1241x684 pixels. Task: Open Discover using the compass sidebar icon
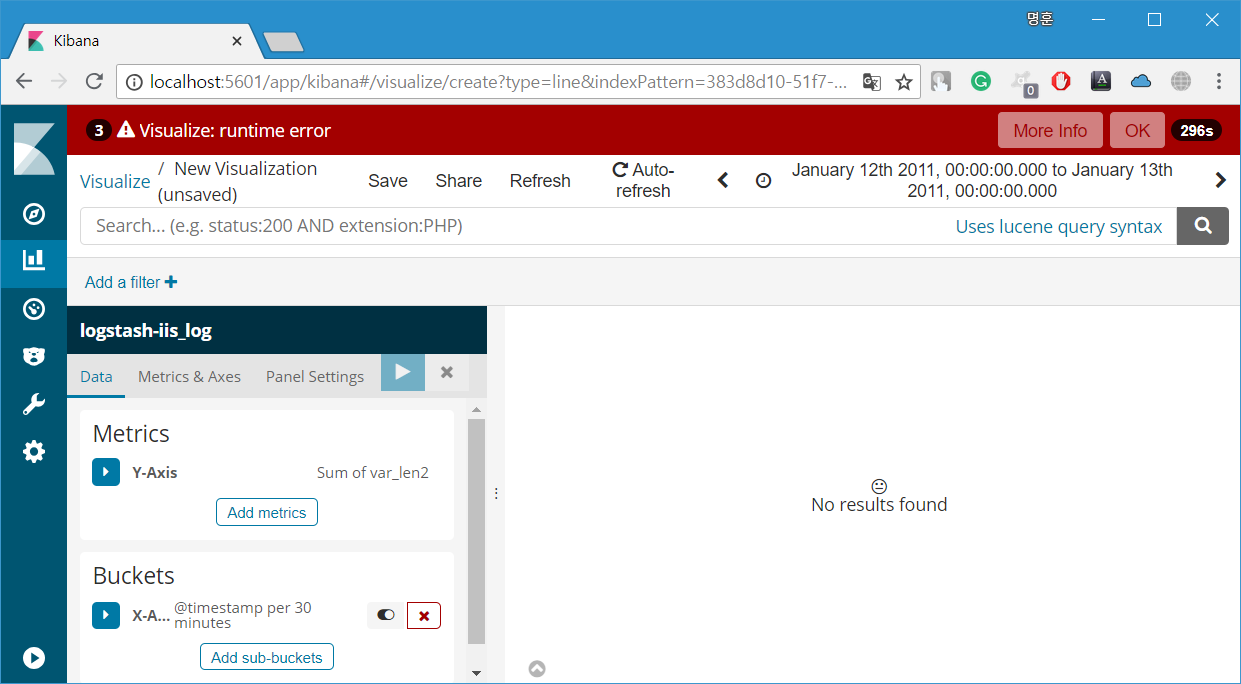[x=34, y=213]
